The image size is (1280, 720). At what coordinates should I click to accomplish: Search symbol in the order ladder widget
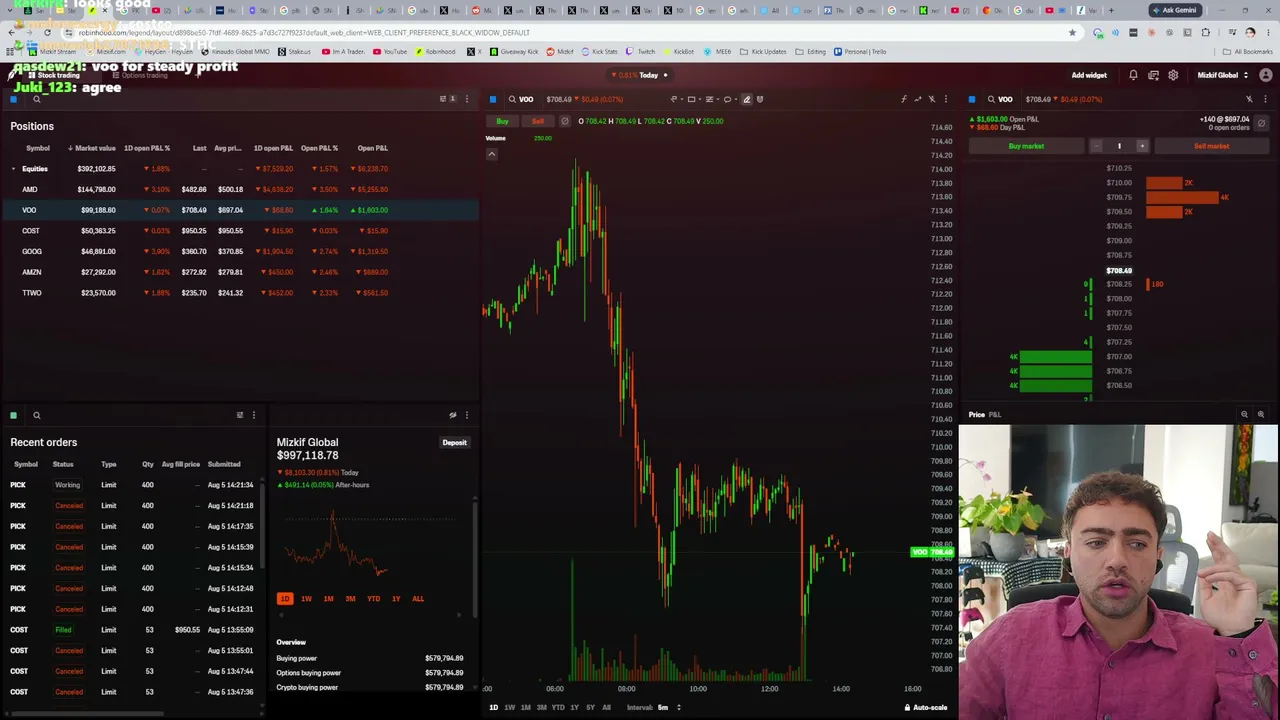click(991, 99)
